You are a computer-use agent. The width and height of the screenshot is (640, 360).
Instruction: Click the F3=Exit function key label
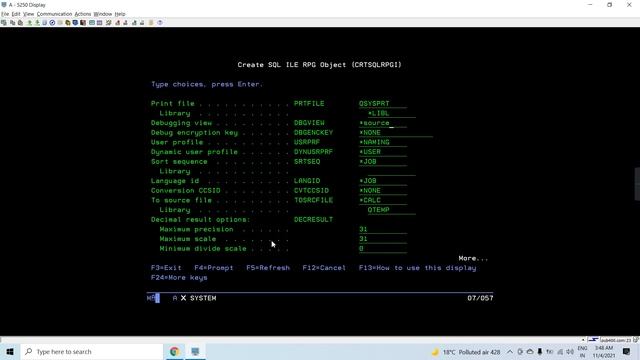(166, 268)
